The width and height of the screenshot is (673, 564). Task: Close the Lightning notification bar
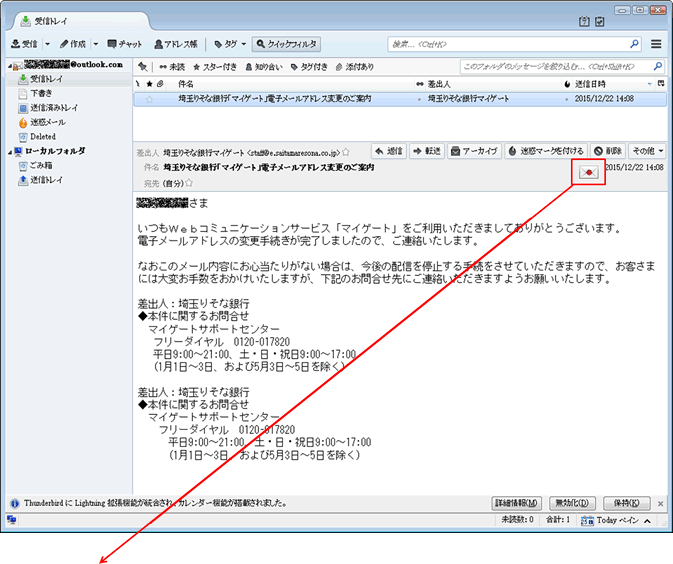coord(661,503)
